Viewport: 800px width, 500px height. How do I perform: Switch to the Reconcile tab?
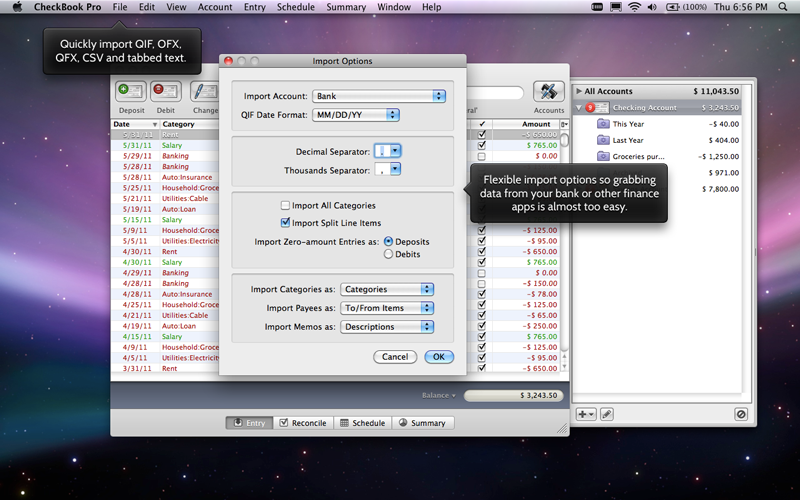[x=303, y=423]
